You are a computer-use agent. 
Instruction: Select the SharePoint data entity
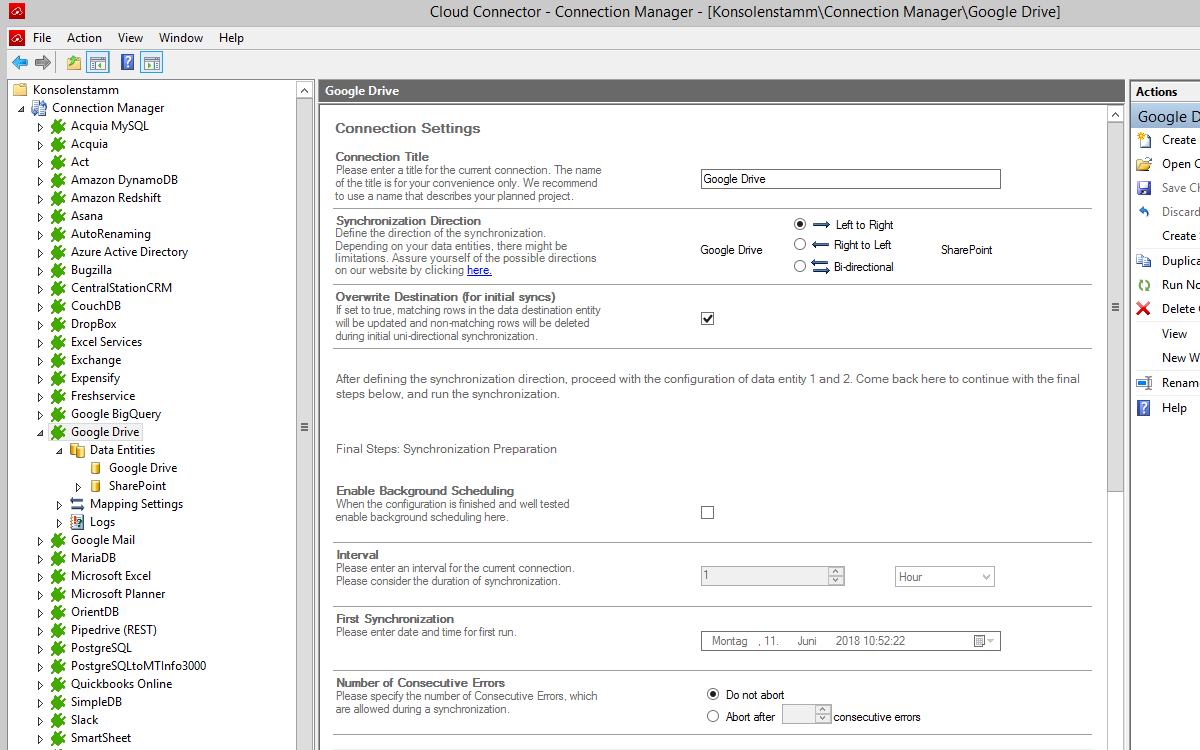tap(137, 486)
